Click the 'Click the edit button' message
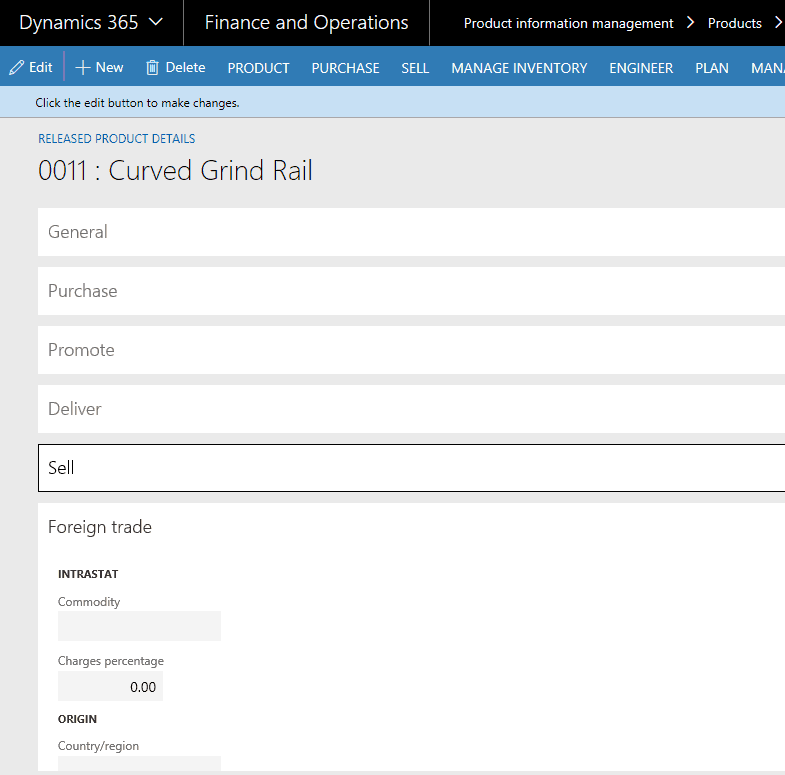Image resolution: width=785 pixels, height=775 pixels. (137, 103)
